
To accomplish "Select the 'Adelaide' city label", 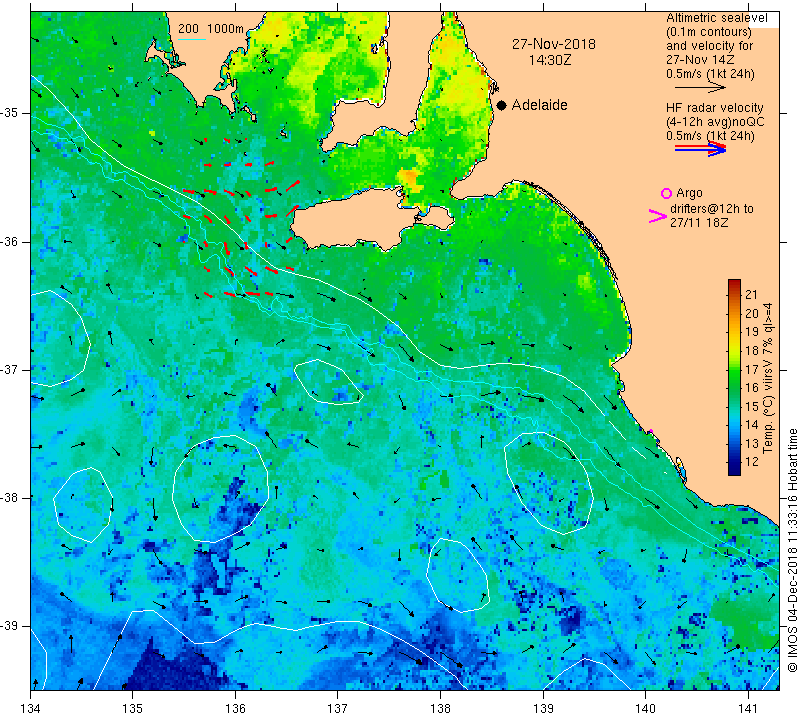I will [539, 105].
